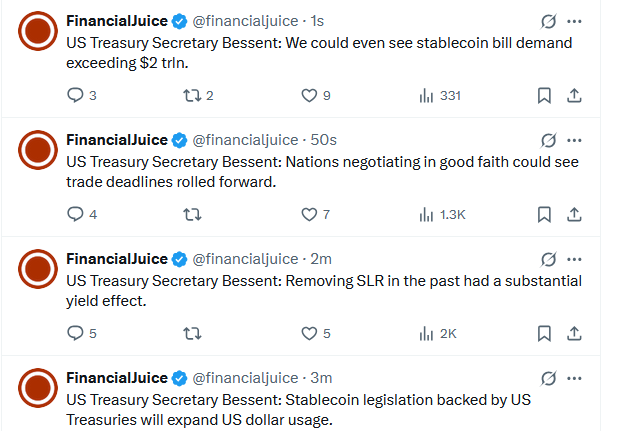
Task: Click the 2m timestamp of SLR tweet
Action: 321,259
